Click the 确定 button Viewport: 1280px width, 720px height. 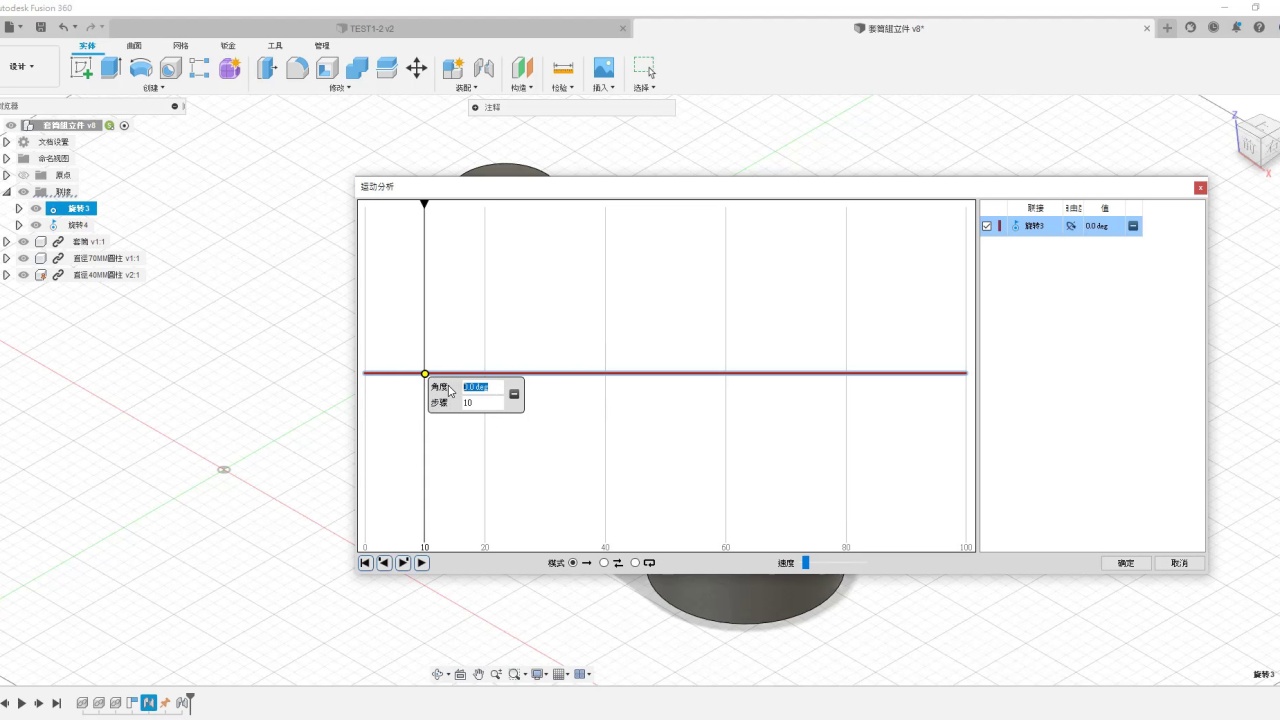[x=1125, y=563]
